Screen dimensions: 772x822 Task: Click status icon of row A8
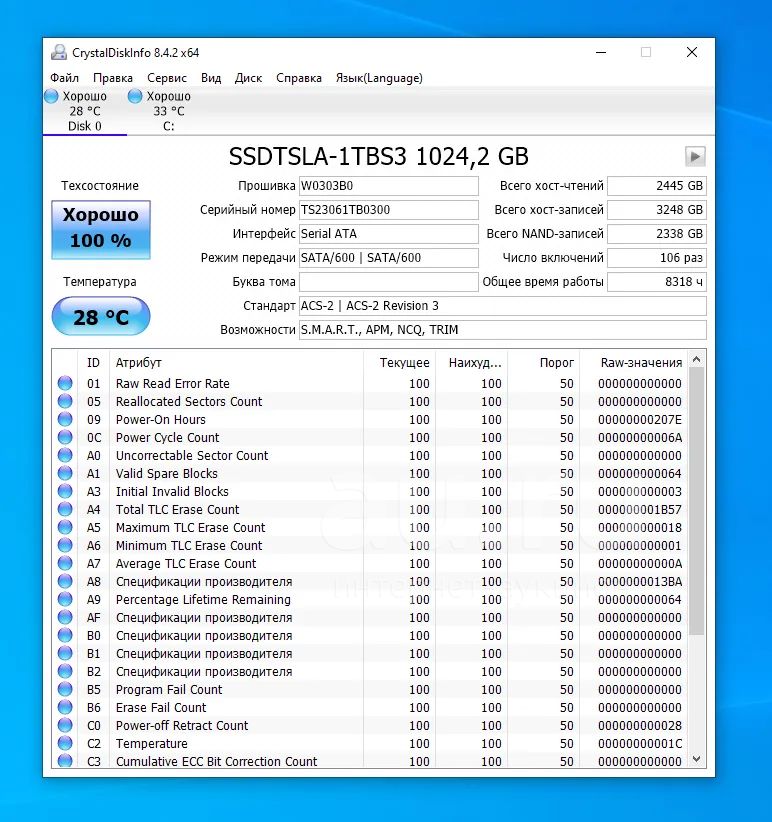[65, 581]
